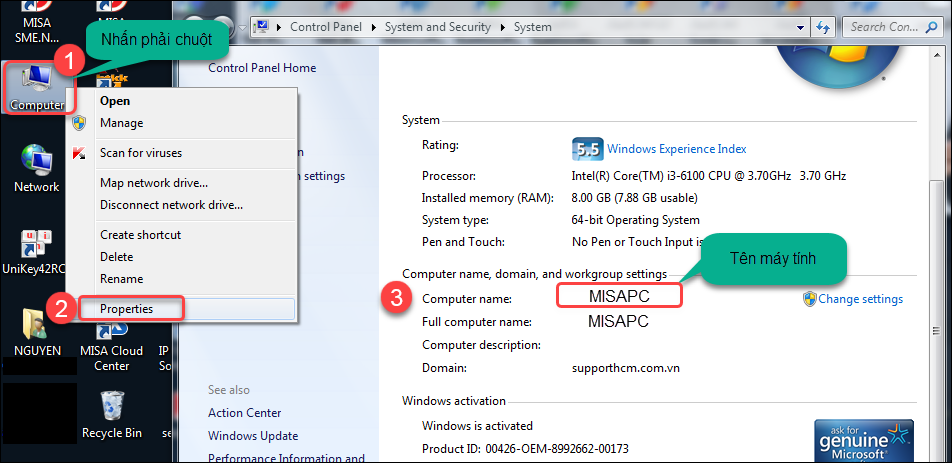The image size is (952, 463).
Task: Click the shield icon next to Change settings
Action: pyautogui.click(x=809, y=299)
